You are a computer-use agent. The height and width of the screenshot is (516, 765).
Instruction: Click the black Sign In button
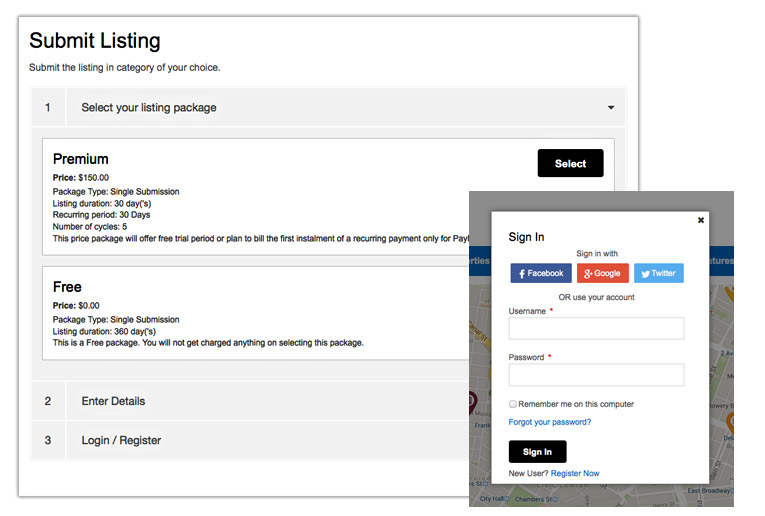tap(537, 452)
